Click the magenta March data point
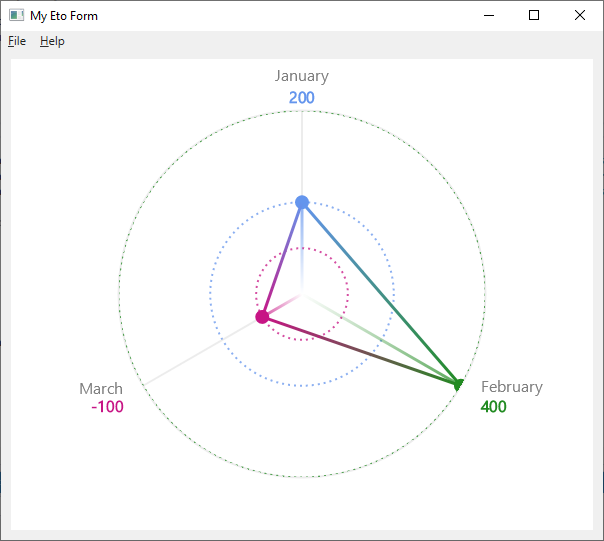Image resolution: width=604 pixels, height=541 pixels. coord(262,317)
